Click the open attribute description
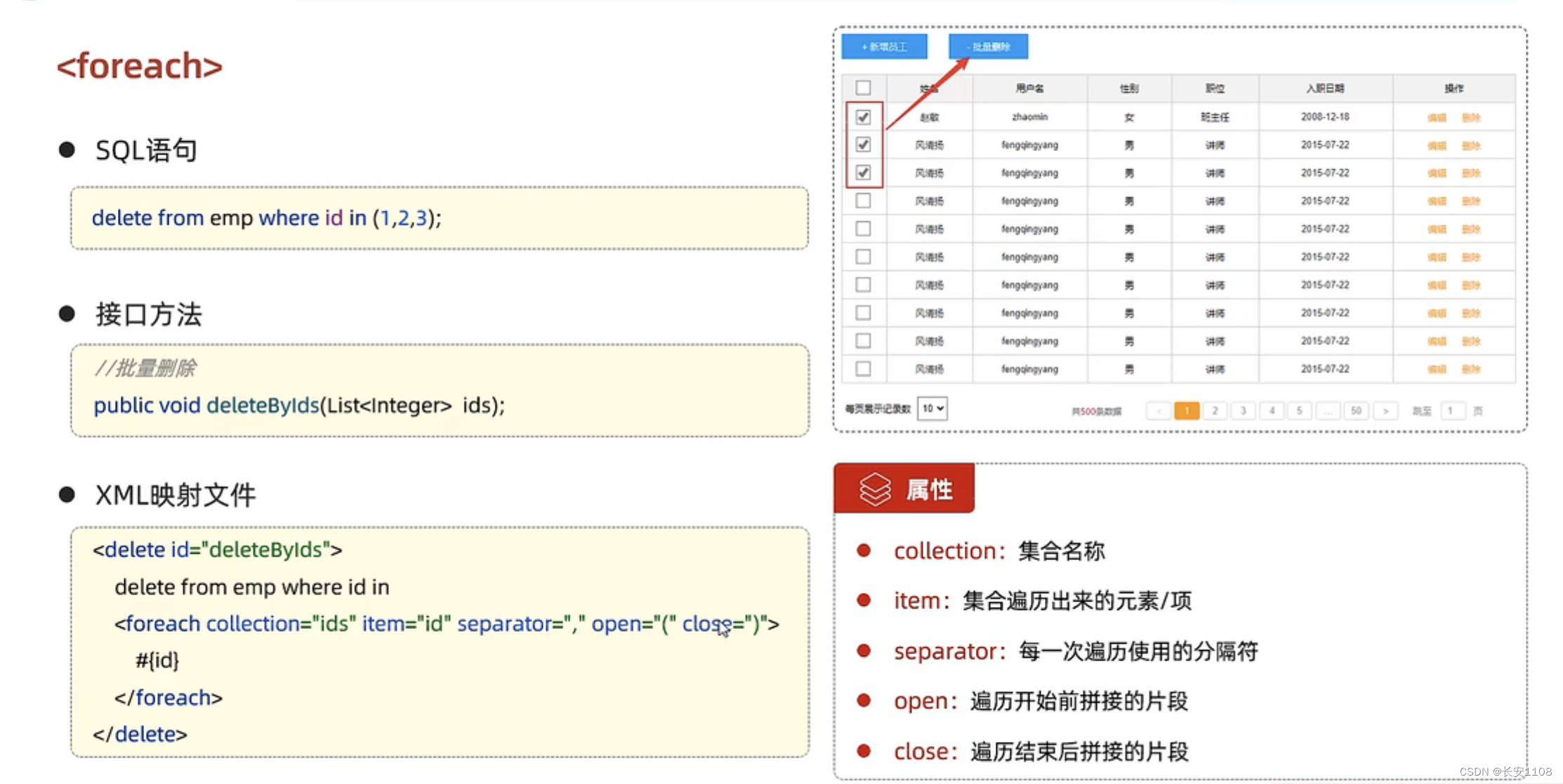1563x784 pixels. click(1041, 701)
